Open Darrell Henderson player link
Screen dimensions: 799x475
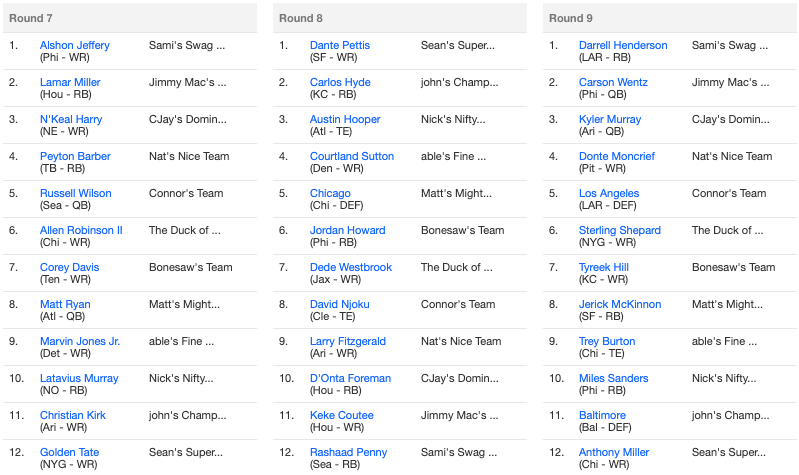pyautogui.click(x=623, y=45)
